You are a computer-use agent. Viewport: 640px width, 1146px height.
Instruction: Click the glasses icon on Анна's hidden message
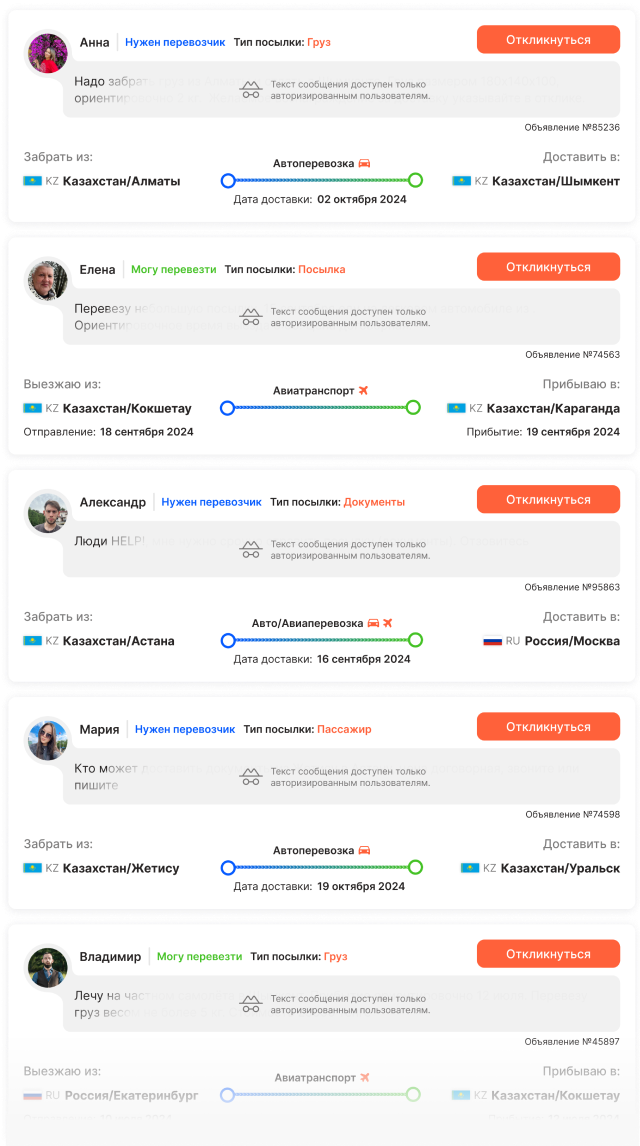pos(251,90)
